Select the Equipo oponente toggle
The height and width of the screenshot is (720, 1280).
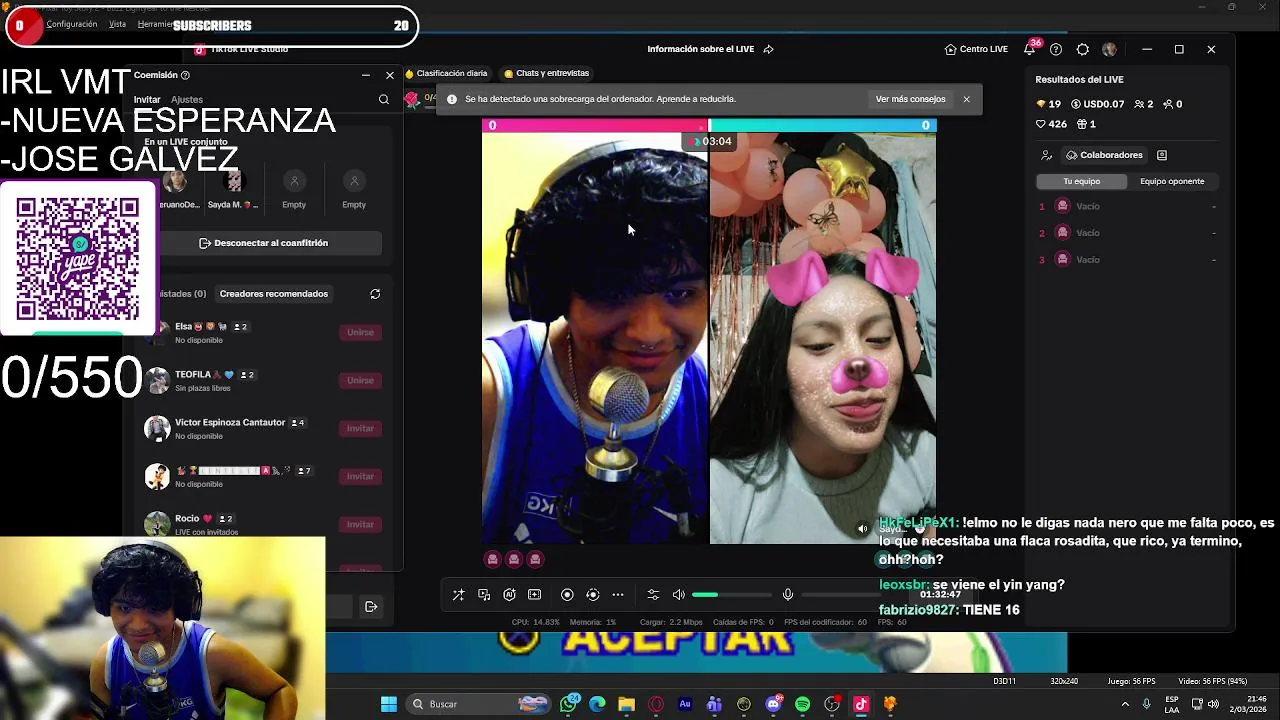tap(1172, 181)
